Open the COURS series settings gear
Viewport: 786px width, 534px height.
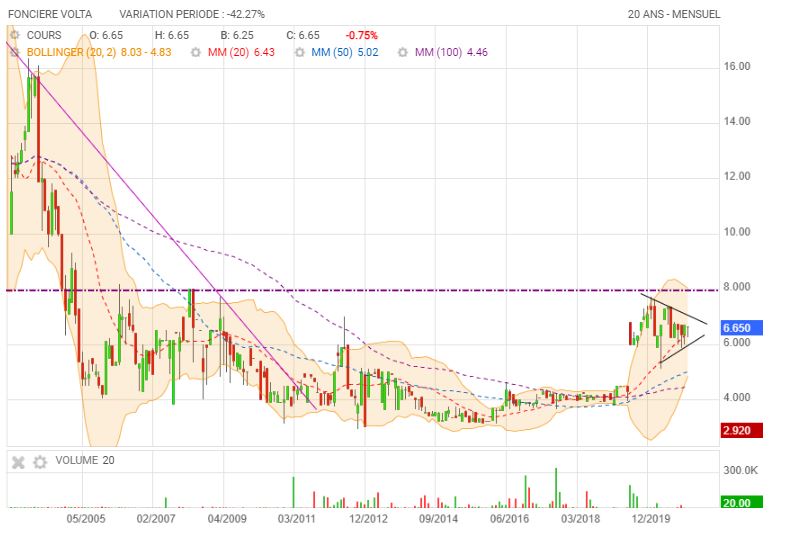point(15,35)
